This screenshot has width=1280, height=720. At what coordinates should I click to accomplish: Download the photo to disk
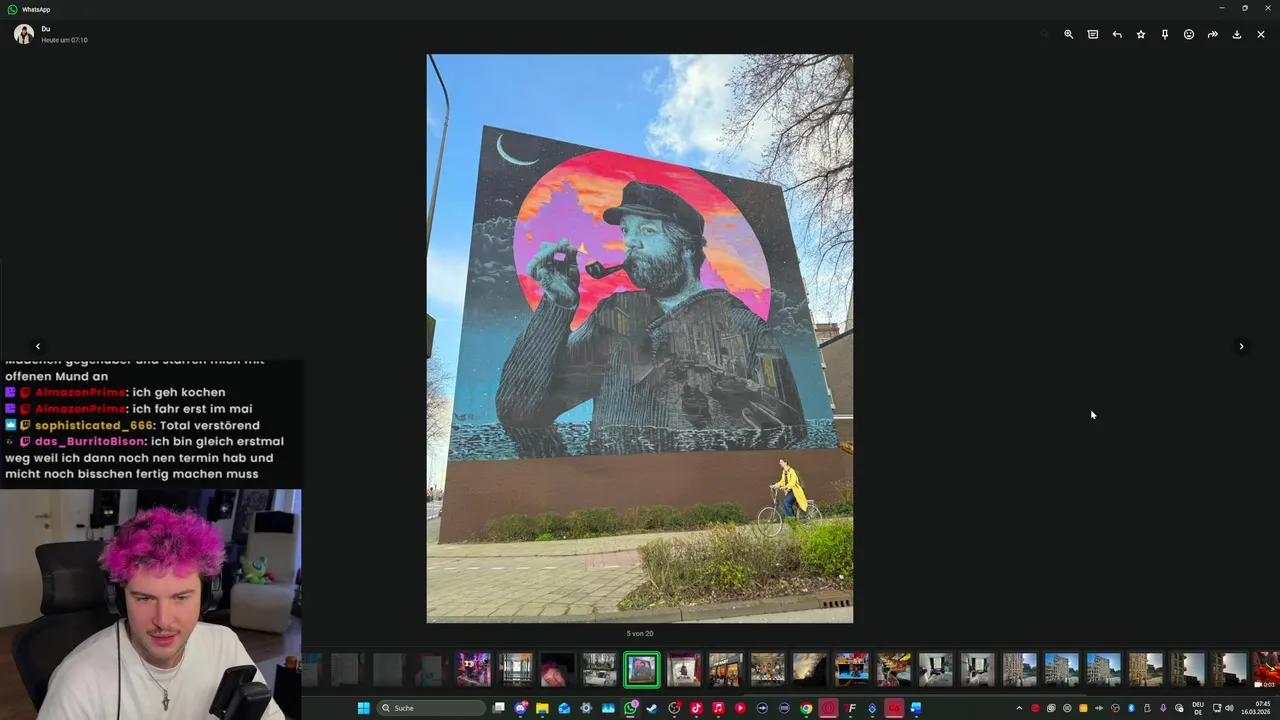coord(1237,34)
